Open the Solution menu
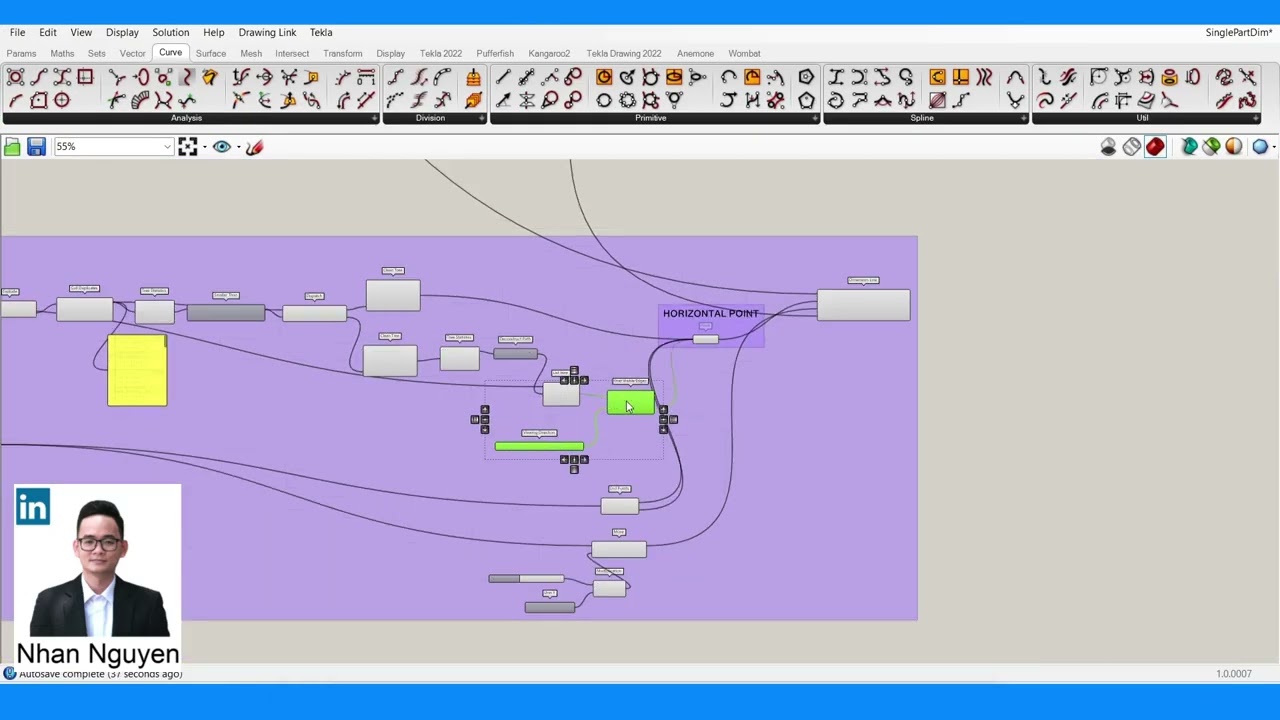This screenshot has height=720, width=1280. pos(170,32)
